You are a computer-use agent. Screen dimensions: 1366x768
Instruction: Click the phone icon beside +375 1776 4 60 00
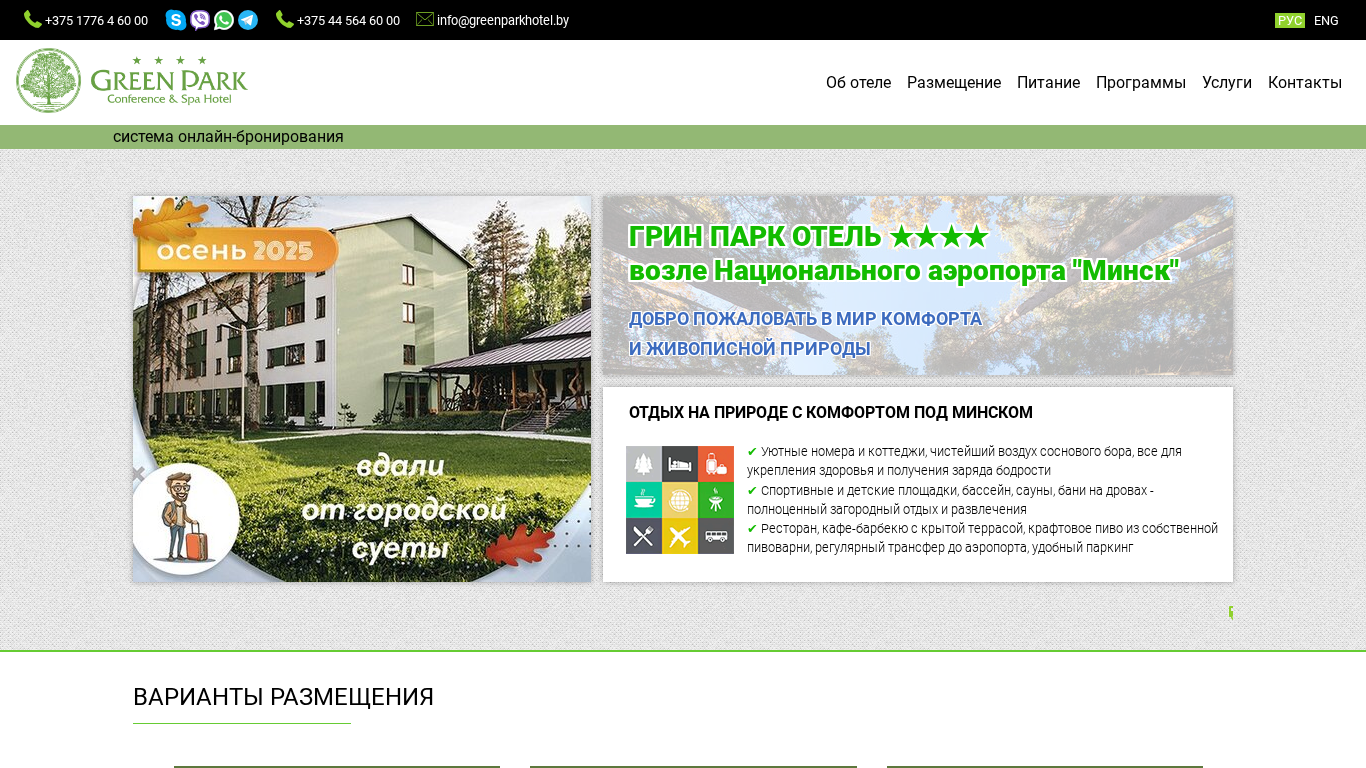[x=33, y=19]
